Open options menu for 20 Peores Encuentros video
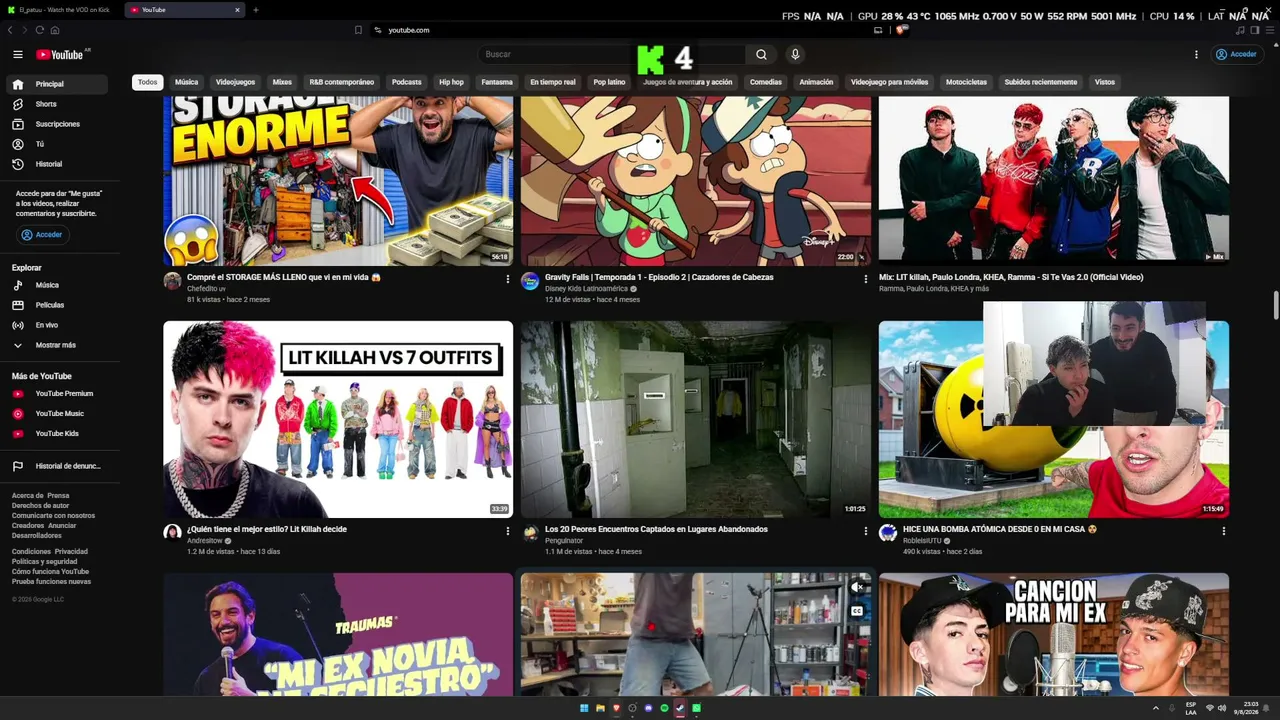The width and height of the screenshot is (1280, 720). [865, 531]
